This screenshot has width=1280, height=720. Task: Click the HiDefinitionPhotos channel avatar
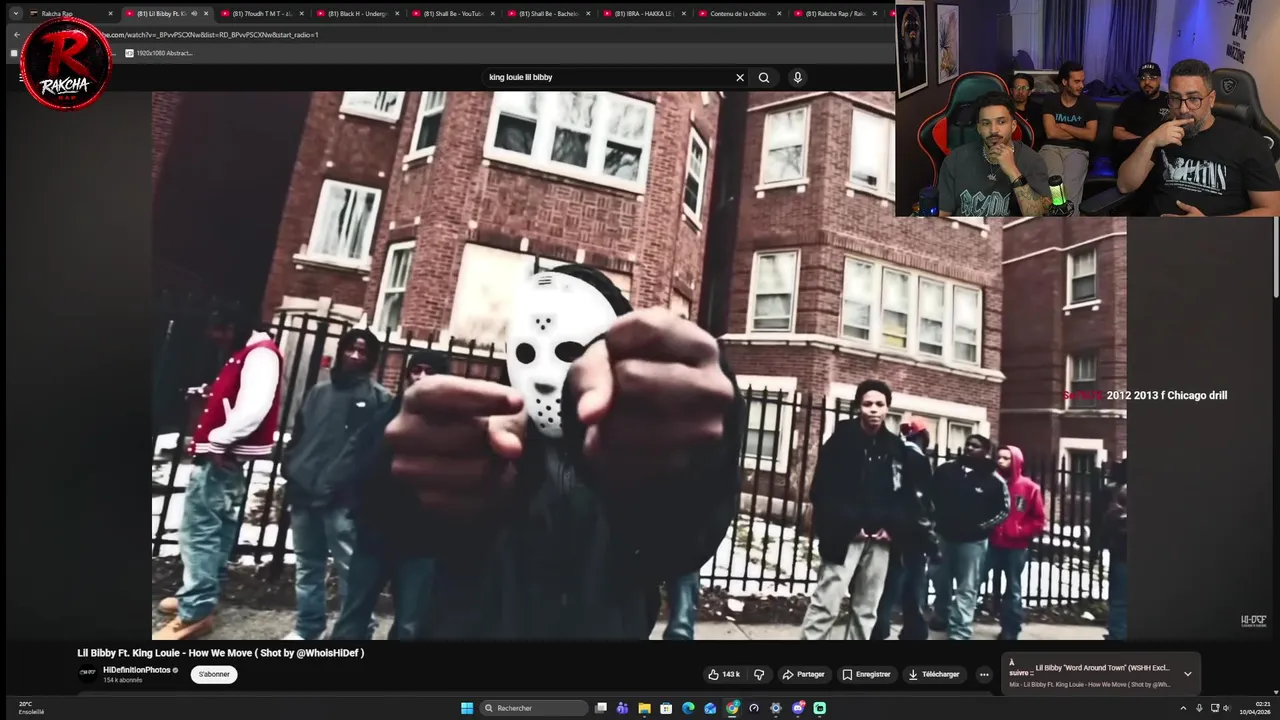click(x=88, y=673)
